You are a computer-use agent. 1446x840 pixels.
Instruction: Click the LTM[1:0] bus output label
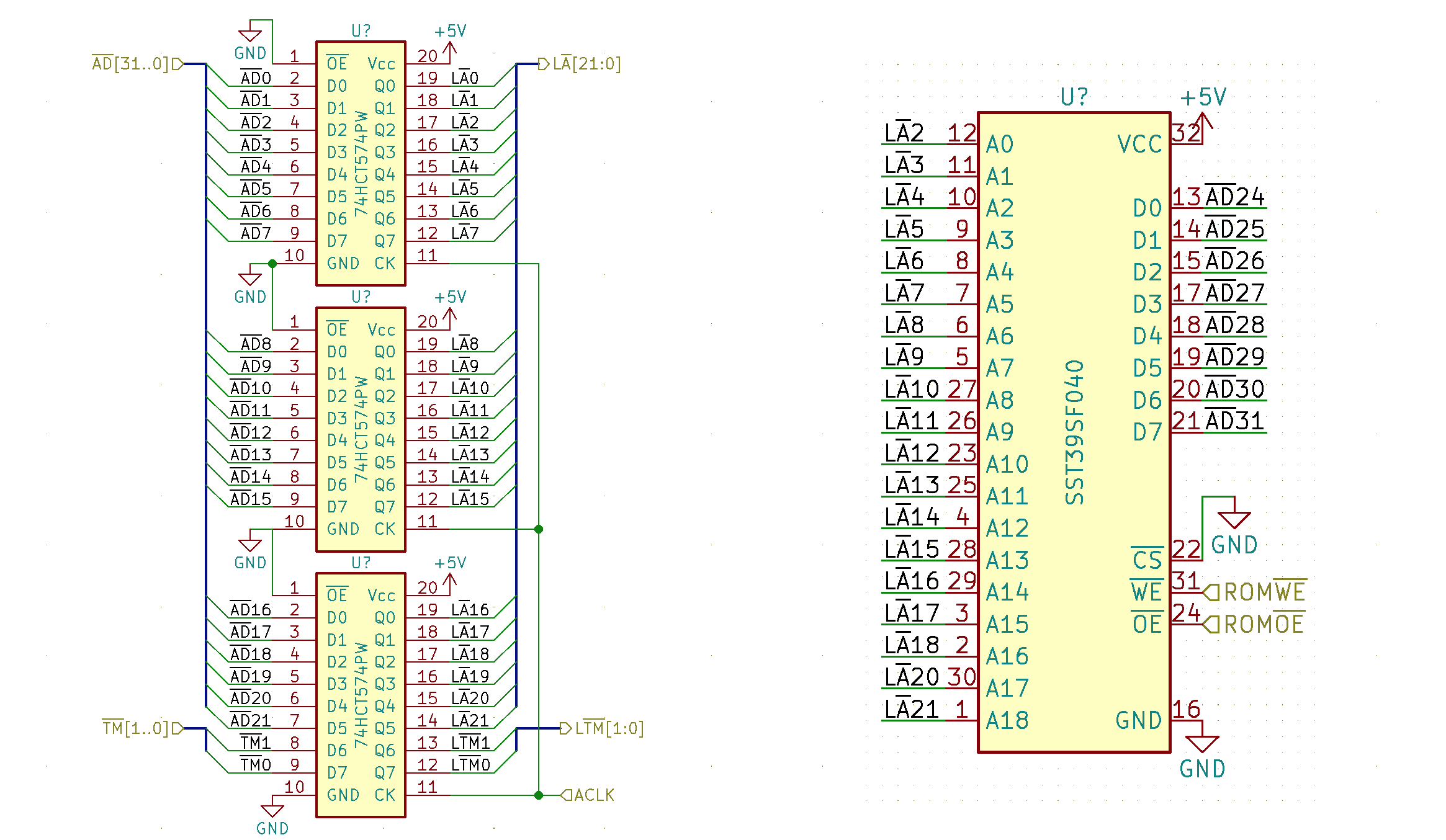(x=602, y=728)
